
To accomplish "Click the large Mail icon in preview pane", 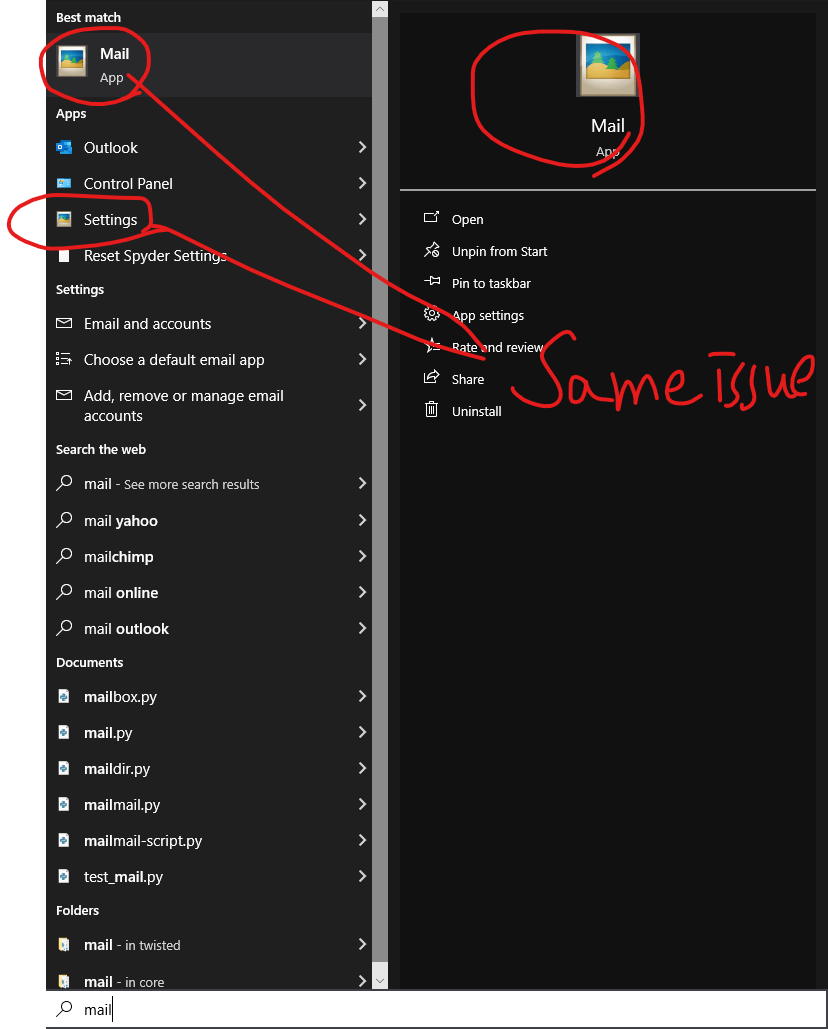I will (608, 66).
